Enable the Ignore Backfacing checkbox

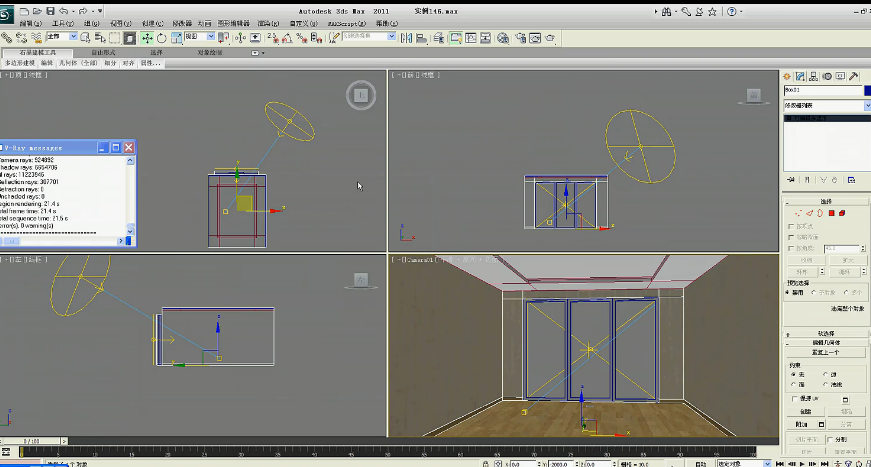click(x=792, y=237)
